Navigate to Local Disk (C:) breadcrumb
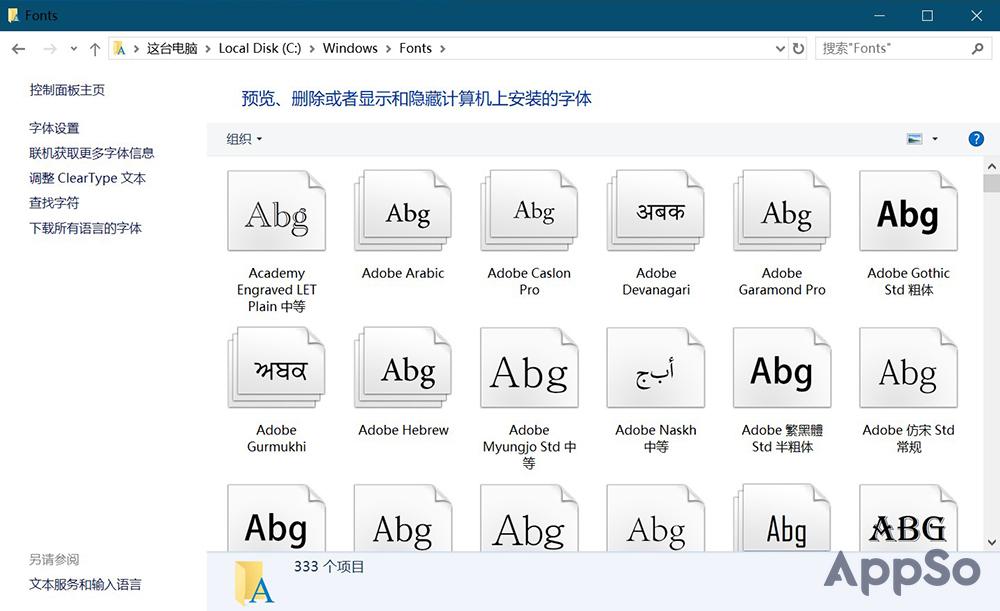 260,48
